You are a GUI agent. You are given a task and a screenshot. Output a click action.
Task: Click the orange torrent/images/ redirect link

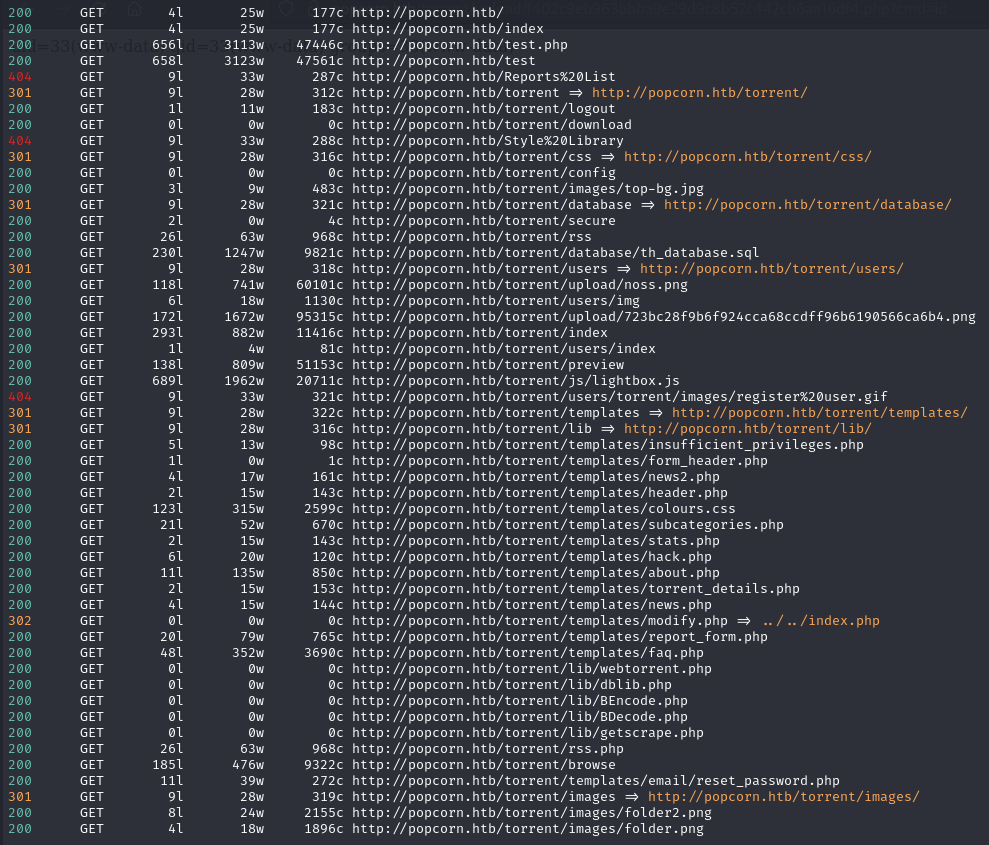(783, 797)
